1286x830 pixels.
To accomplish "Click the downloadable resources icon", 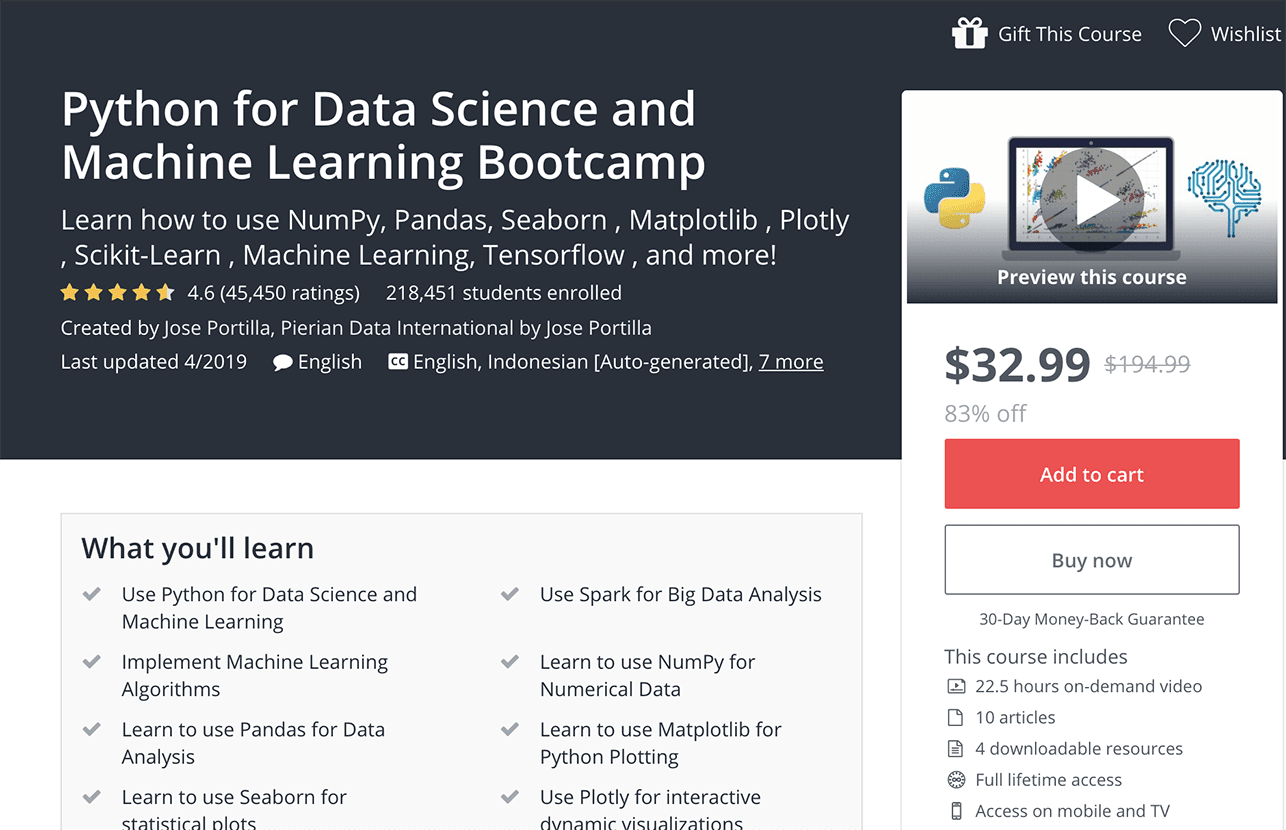I will click(956, 748).
